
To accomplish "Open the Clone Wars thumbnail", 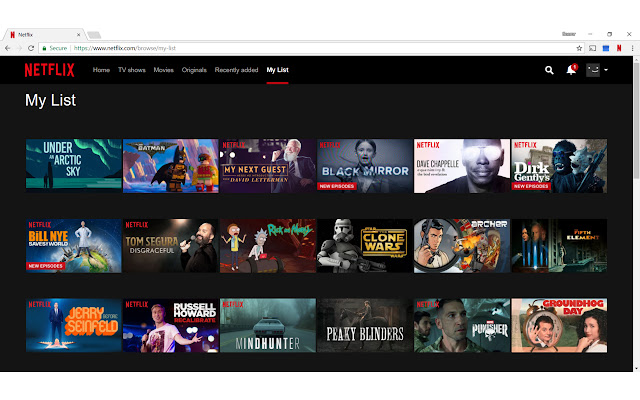I will point(365,246).
